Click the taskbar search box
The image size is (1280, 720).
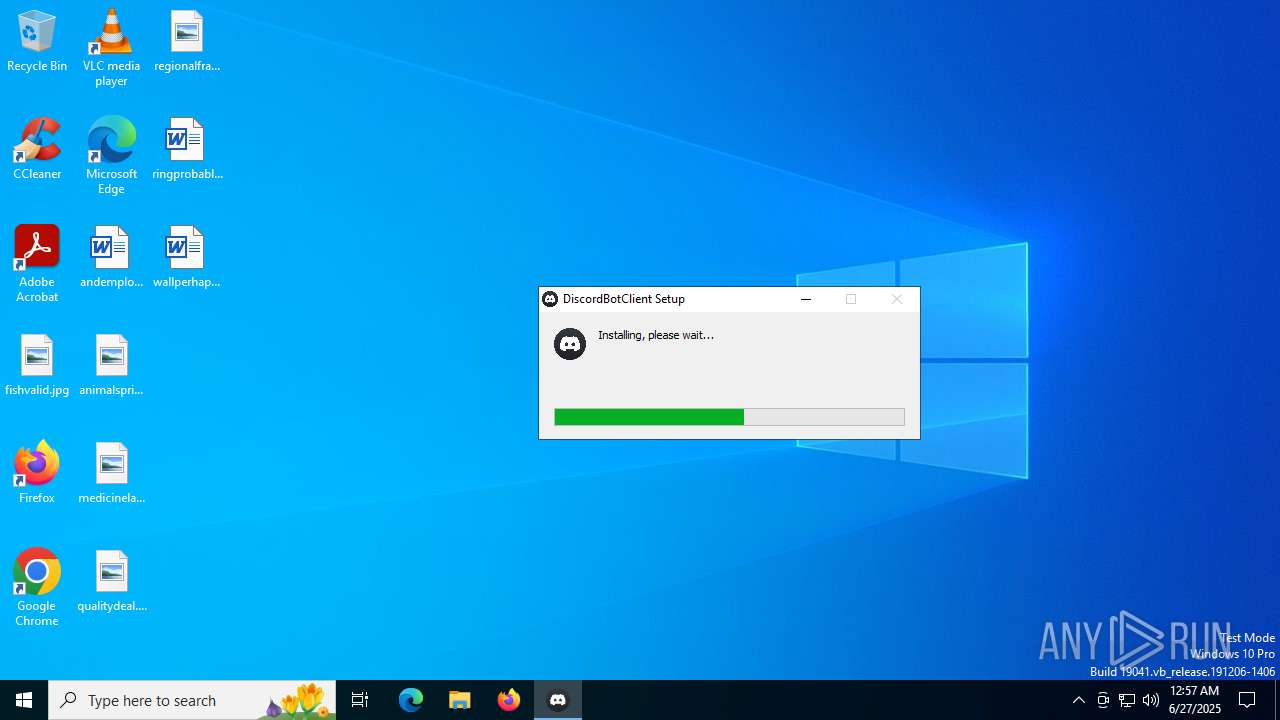click(x=192, y=700)
